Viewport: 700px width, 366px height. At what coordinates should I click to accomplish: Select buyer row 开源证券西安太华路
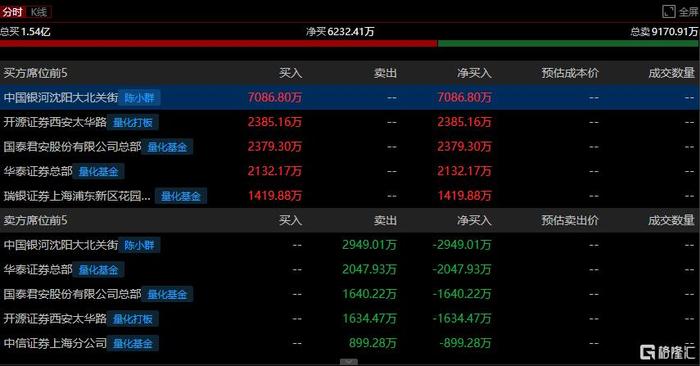pyautogui.click(x=350, y=122)
